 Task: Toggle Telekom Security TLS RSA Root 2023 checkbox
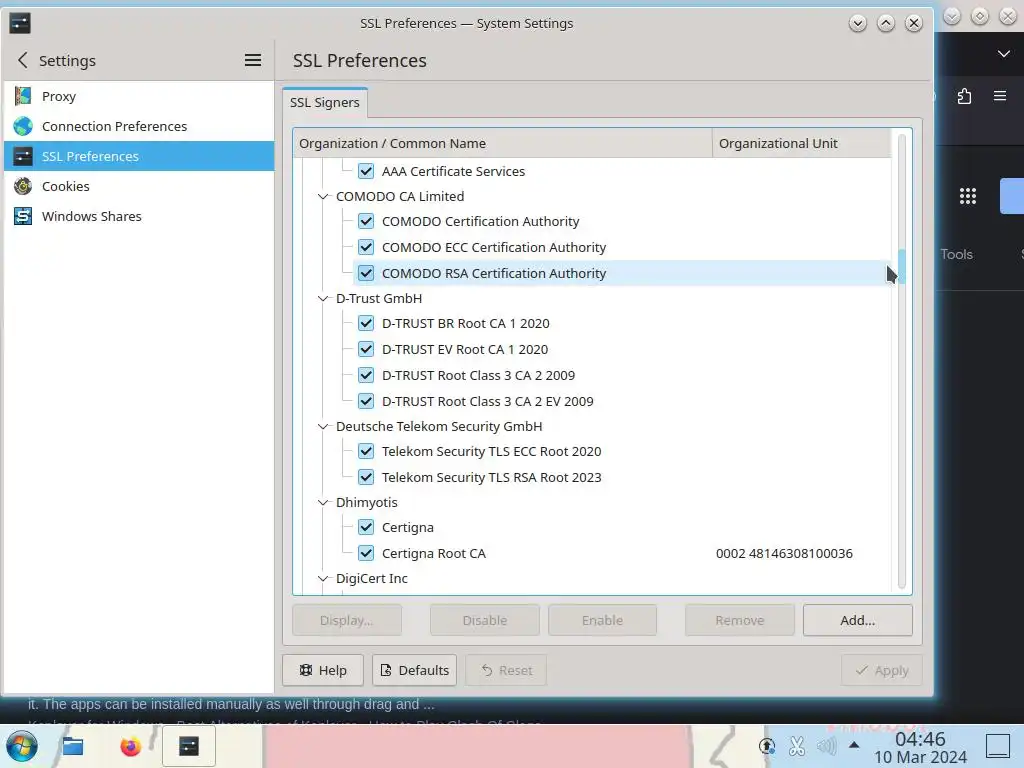[x=366, y=477]
